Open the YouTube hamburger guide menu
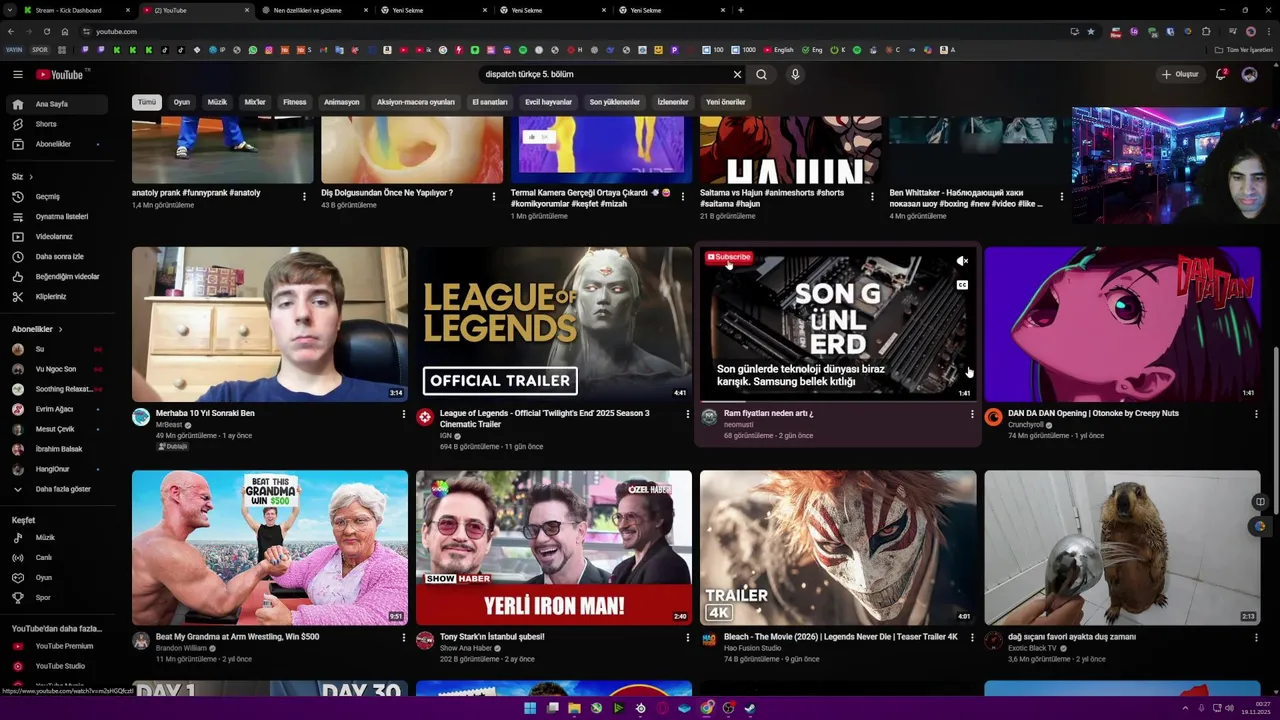The height and width of the screenshot is (720, 1280). tap(17, 74)
